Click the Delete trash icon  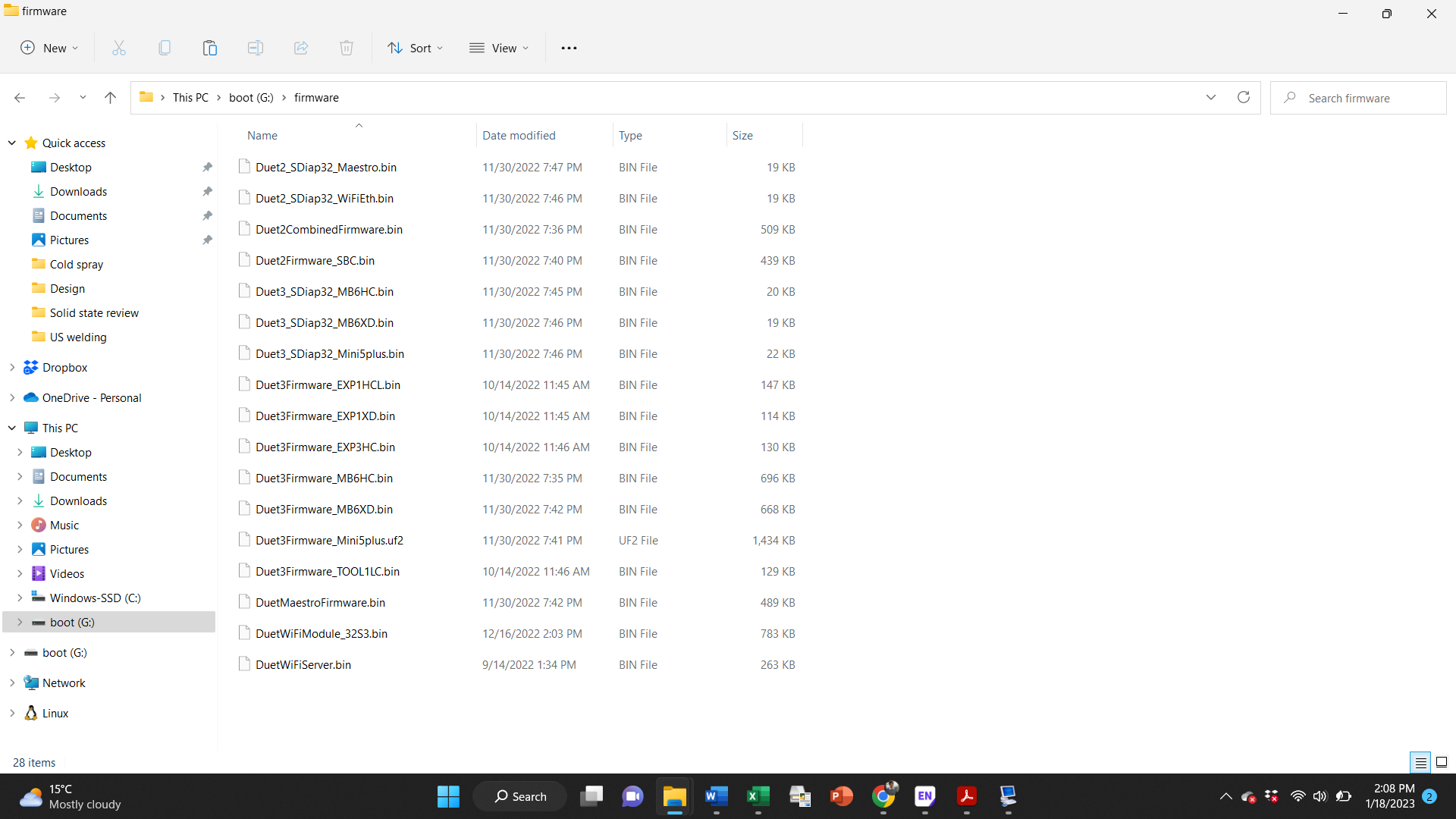click(x=347, y=48)
